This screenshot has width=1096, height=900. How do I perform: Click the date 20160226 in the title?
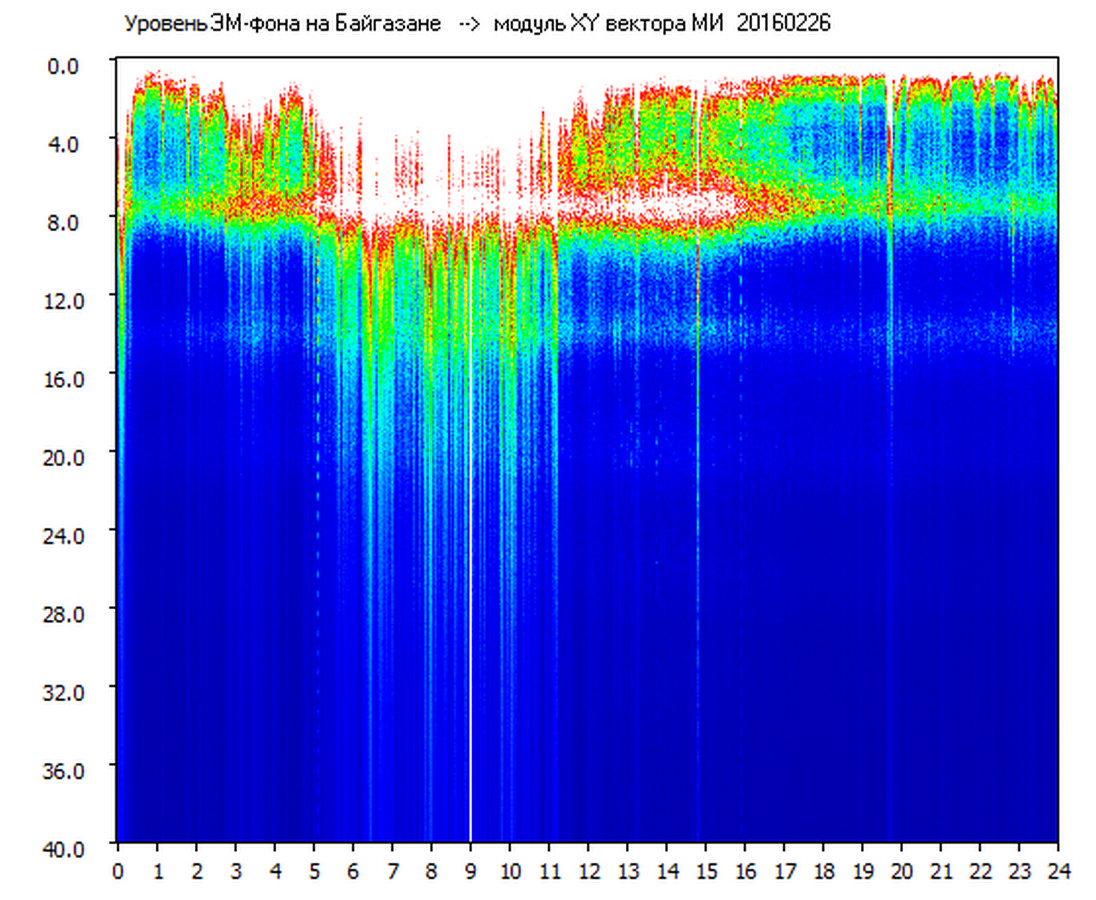pos(783,24)
